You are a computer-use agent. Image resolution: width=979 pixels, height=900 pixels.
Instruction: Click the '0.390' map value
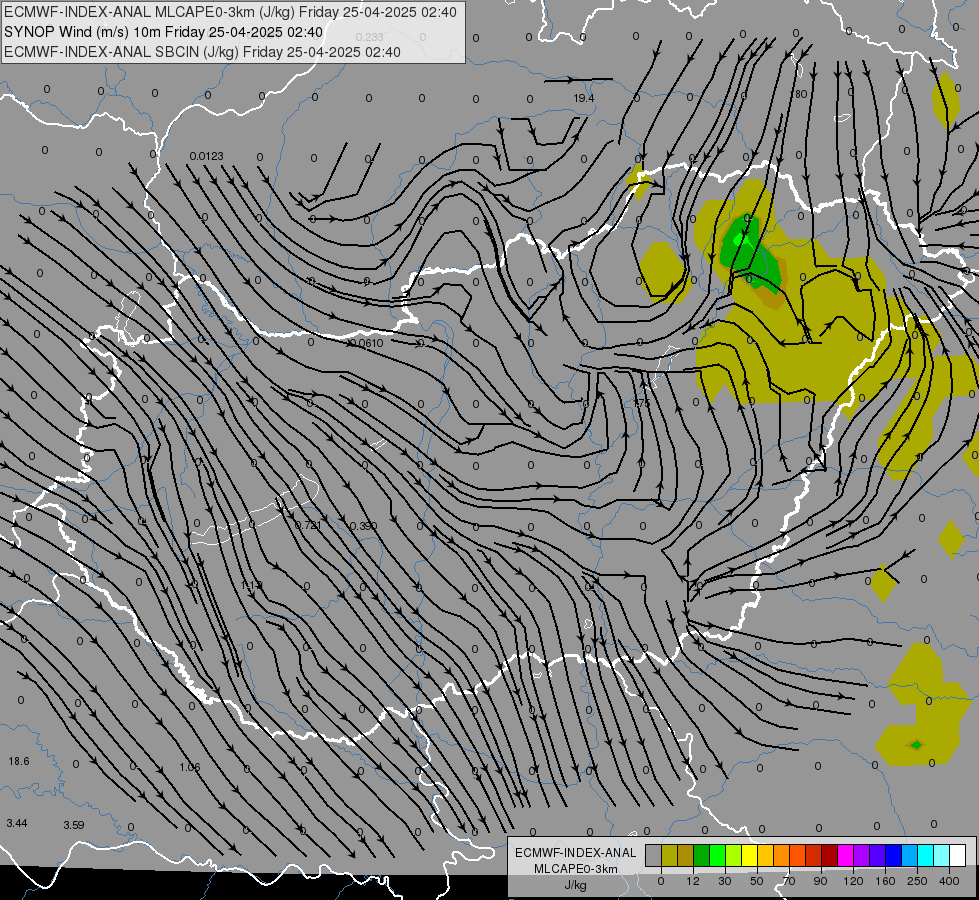point(363,526)
